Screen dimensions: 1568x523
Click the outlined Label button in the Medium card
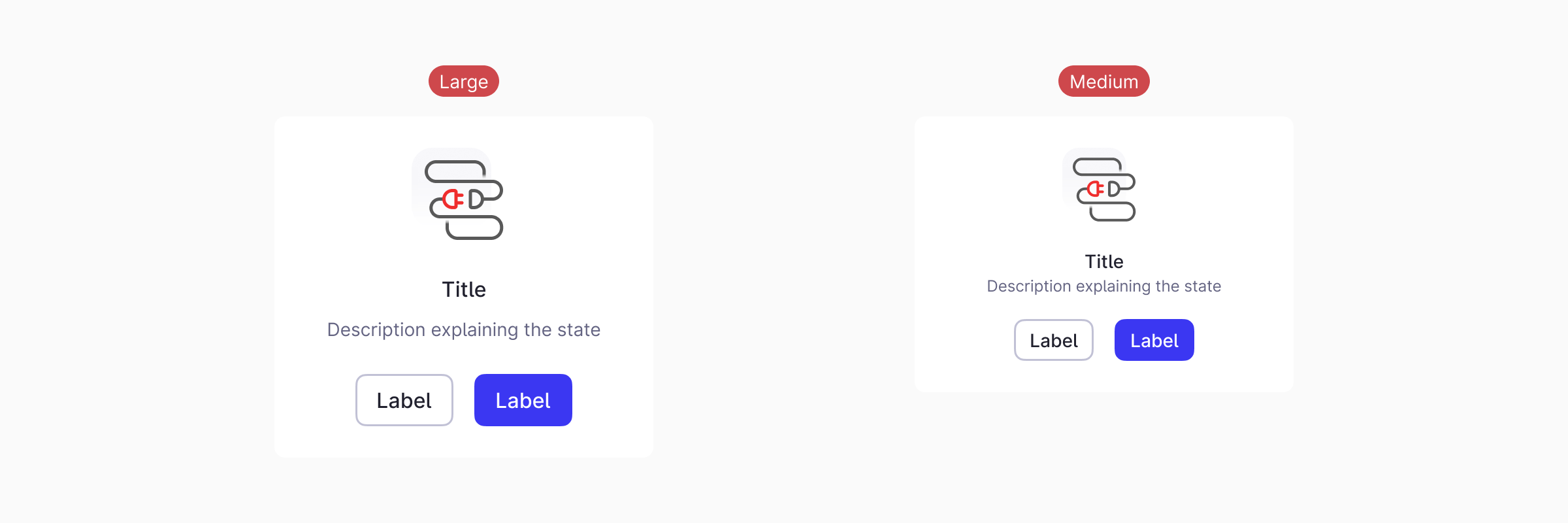pos(1053,340)
